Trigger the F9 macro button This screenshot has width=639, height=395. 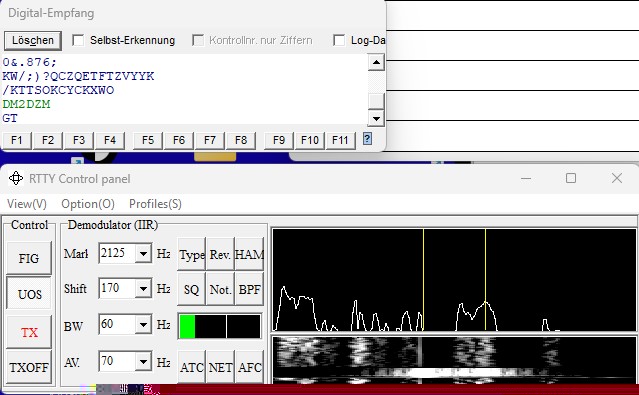(x=279, y=141)
